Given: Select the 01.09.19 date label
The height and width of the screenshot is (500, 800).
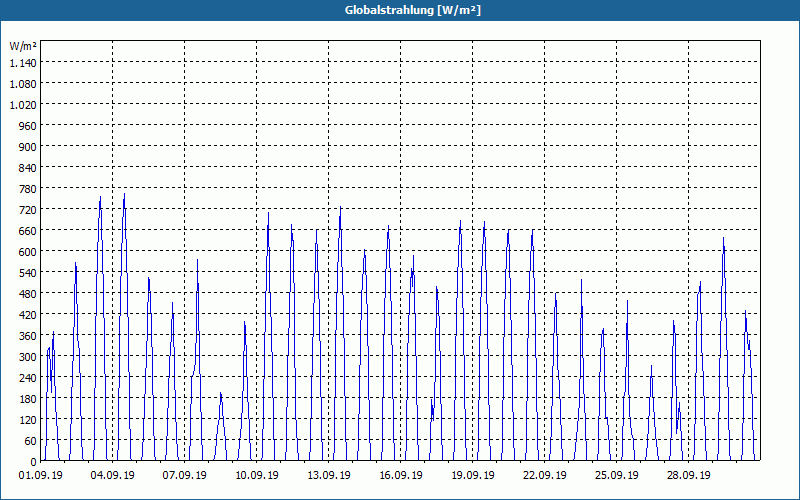Looking at the screenshot, I should 41,476.
